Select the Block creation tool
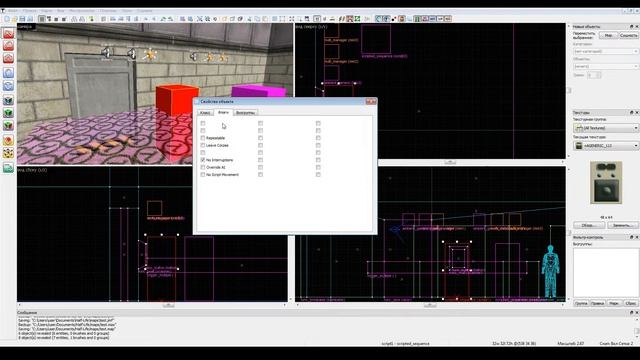Screen dimensions: 640x360 coord(8,86)
